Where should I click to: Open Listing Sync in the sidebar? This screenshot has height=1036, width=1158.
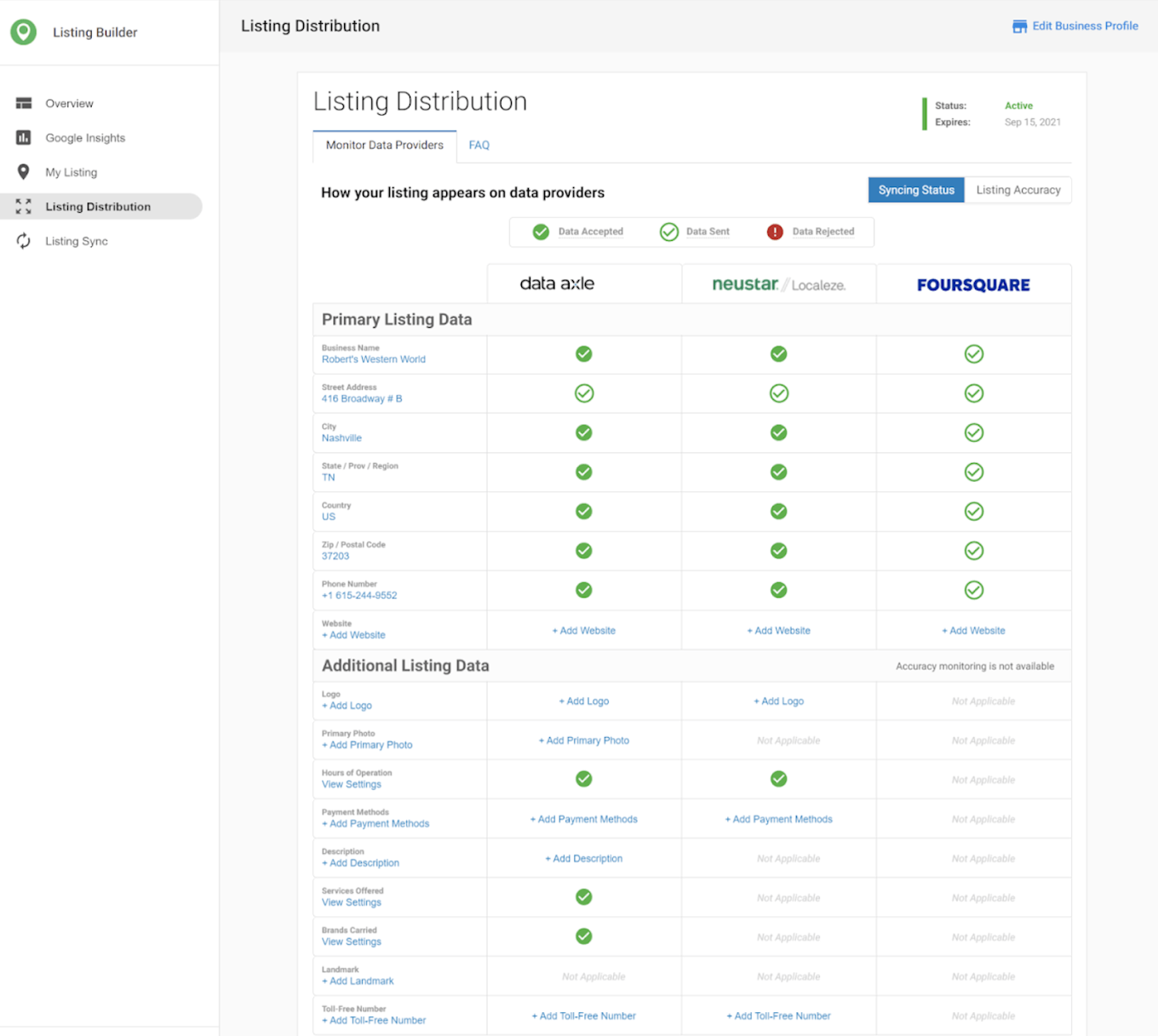tap(77, 241)
